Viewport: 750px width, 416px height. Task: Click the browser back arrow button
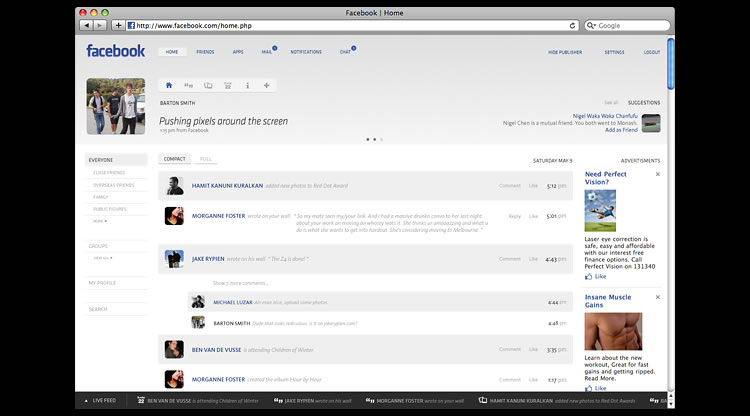pos(84,25)
